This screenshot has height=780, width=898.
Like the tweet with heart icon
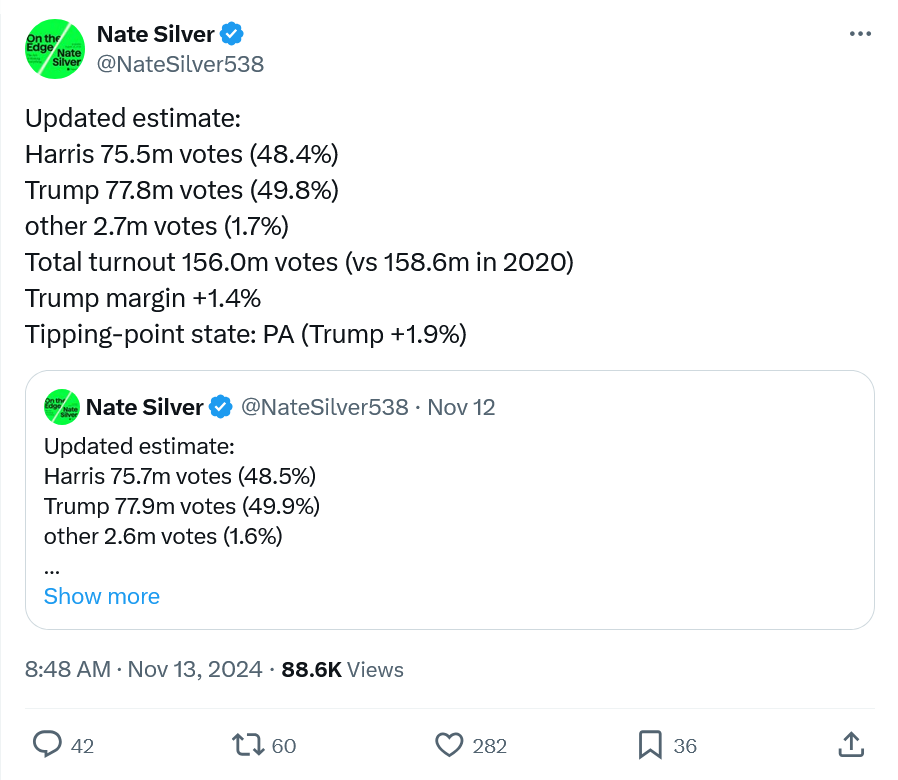click(x=451, y=745)
